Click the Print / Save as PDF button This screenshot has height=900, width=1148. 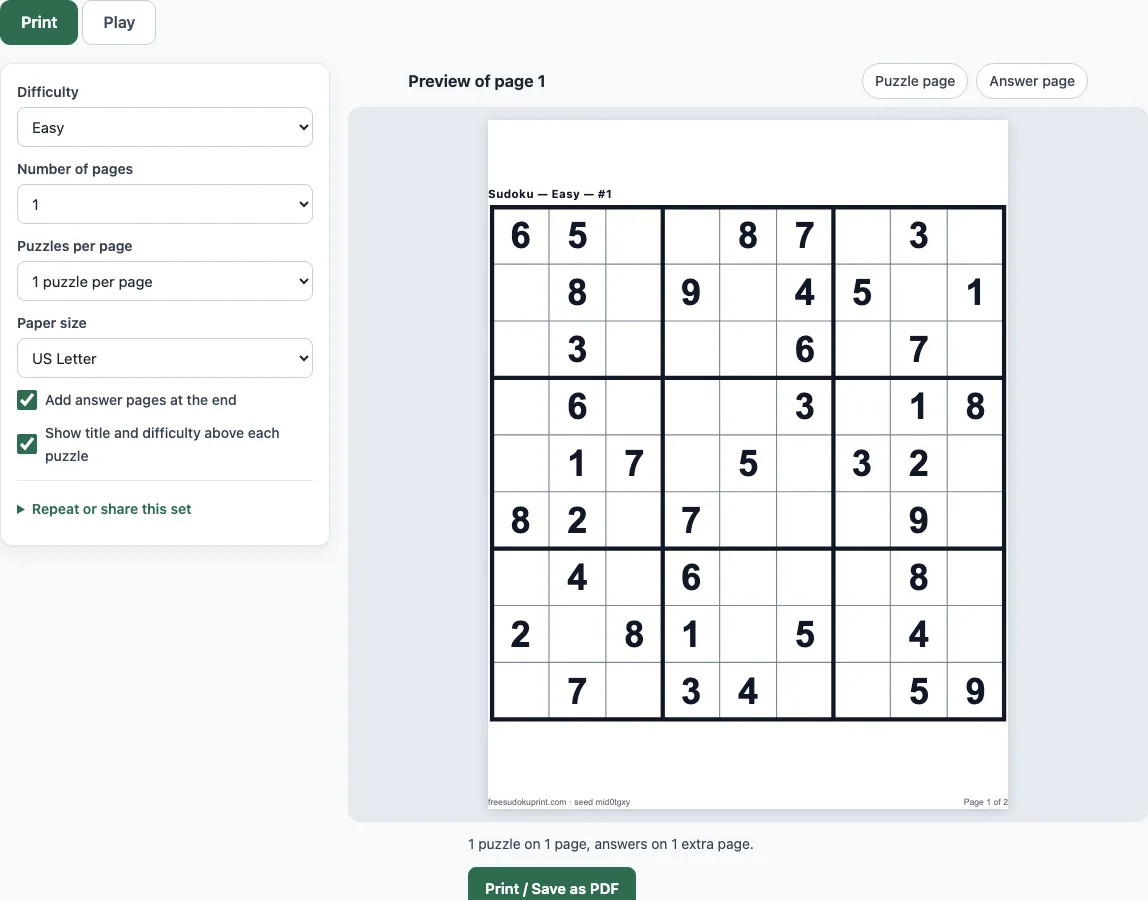coord(551,884)
